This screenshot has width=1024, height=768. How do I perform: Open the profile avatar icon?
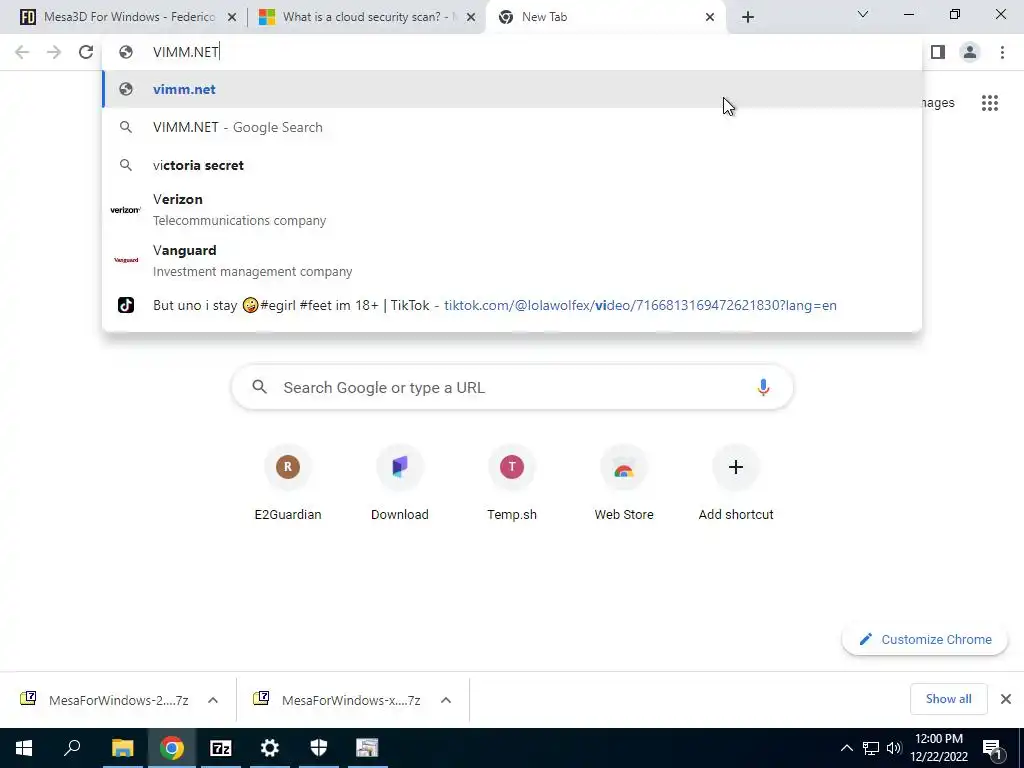[x=970, y=52]
